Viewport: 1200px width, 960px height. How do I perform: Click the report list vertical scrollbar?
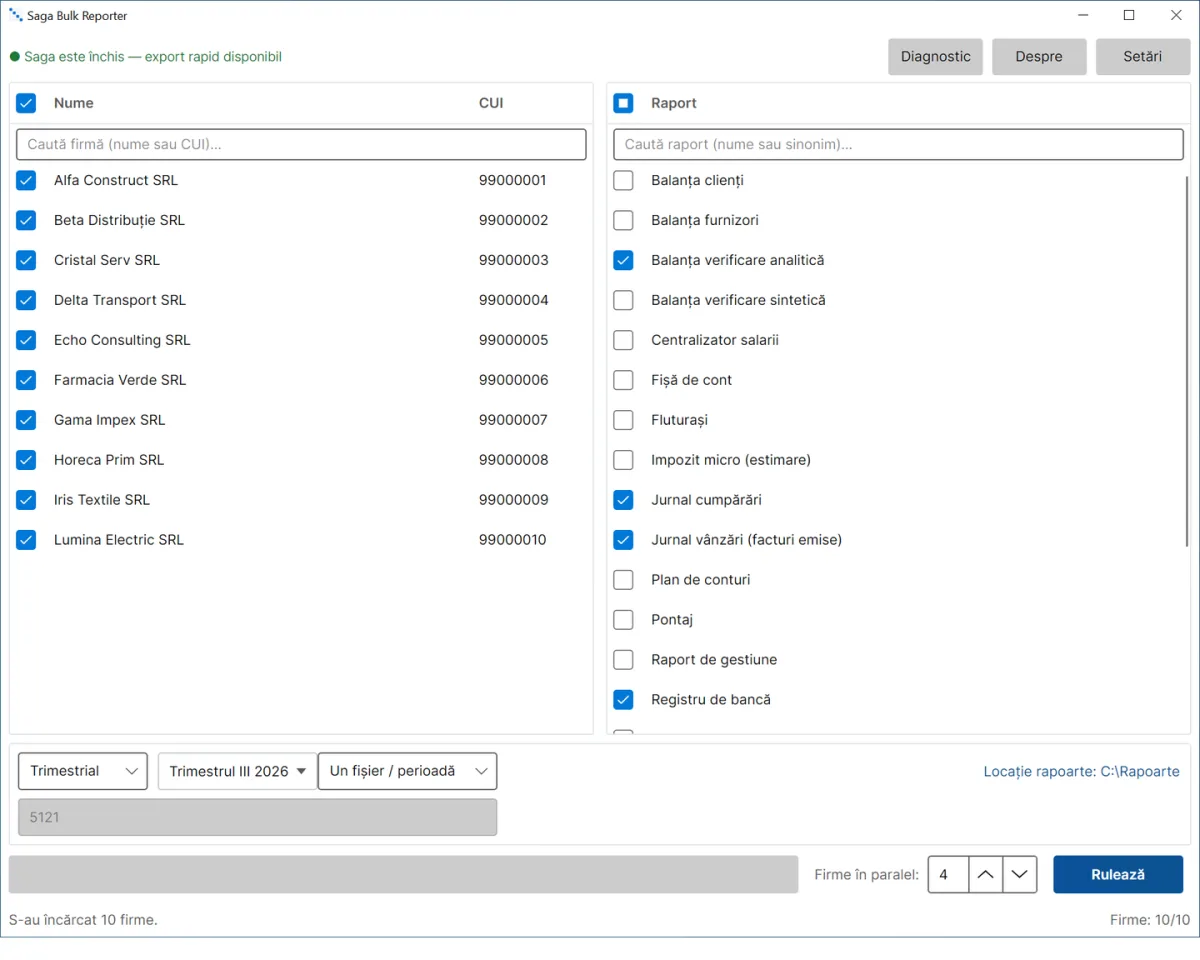(x=1187, y=360)
